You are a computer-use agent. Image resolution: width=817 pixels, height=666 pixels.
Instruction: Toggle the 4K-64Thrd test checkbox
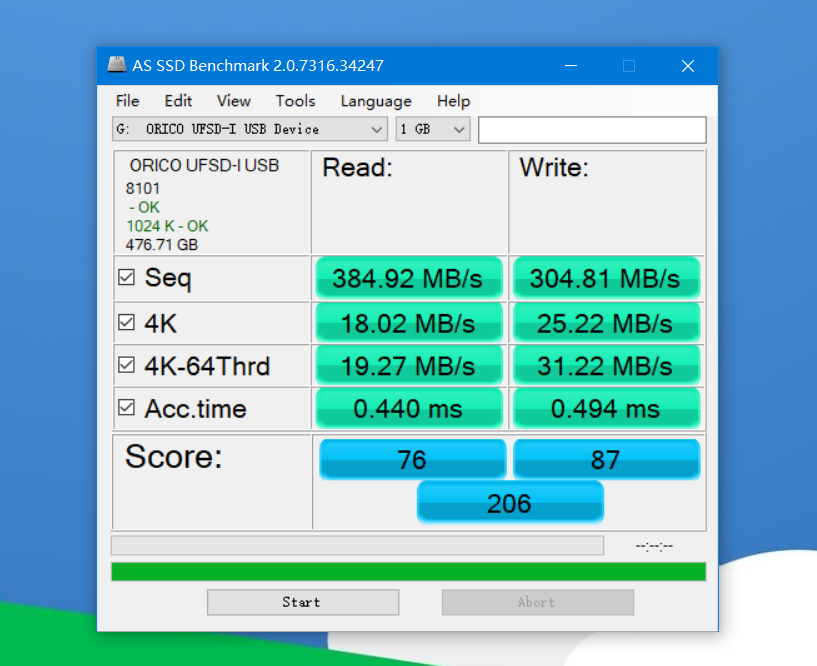tap(126, 365)
